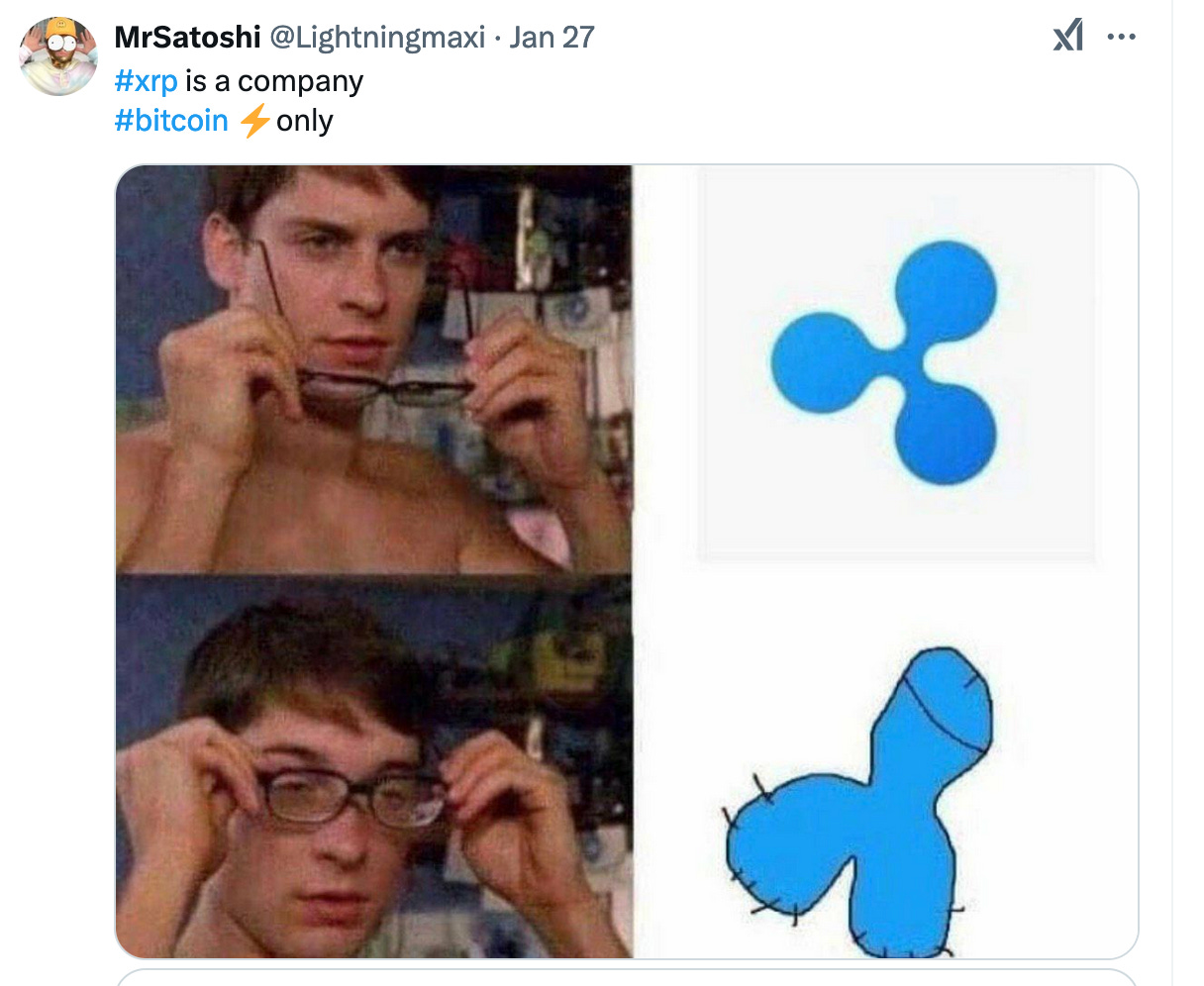Viewport: 1204px width, 986px height.
Task: Open the Grok explain-post icon
Action: (x=1068, y=38)
